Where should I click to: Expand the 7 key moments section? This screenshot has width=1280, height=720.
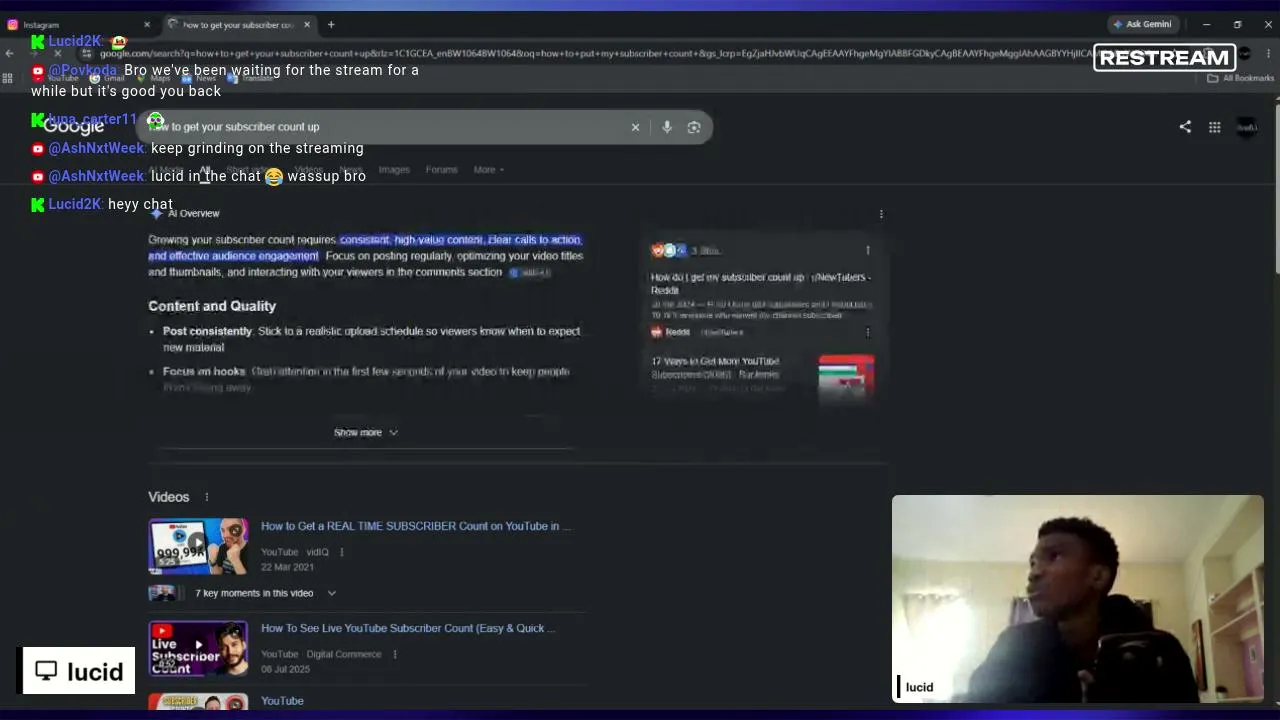(266, 593)
